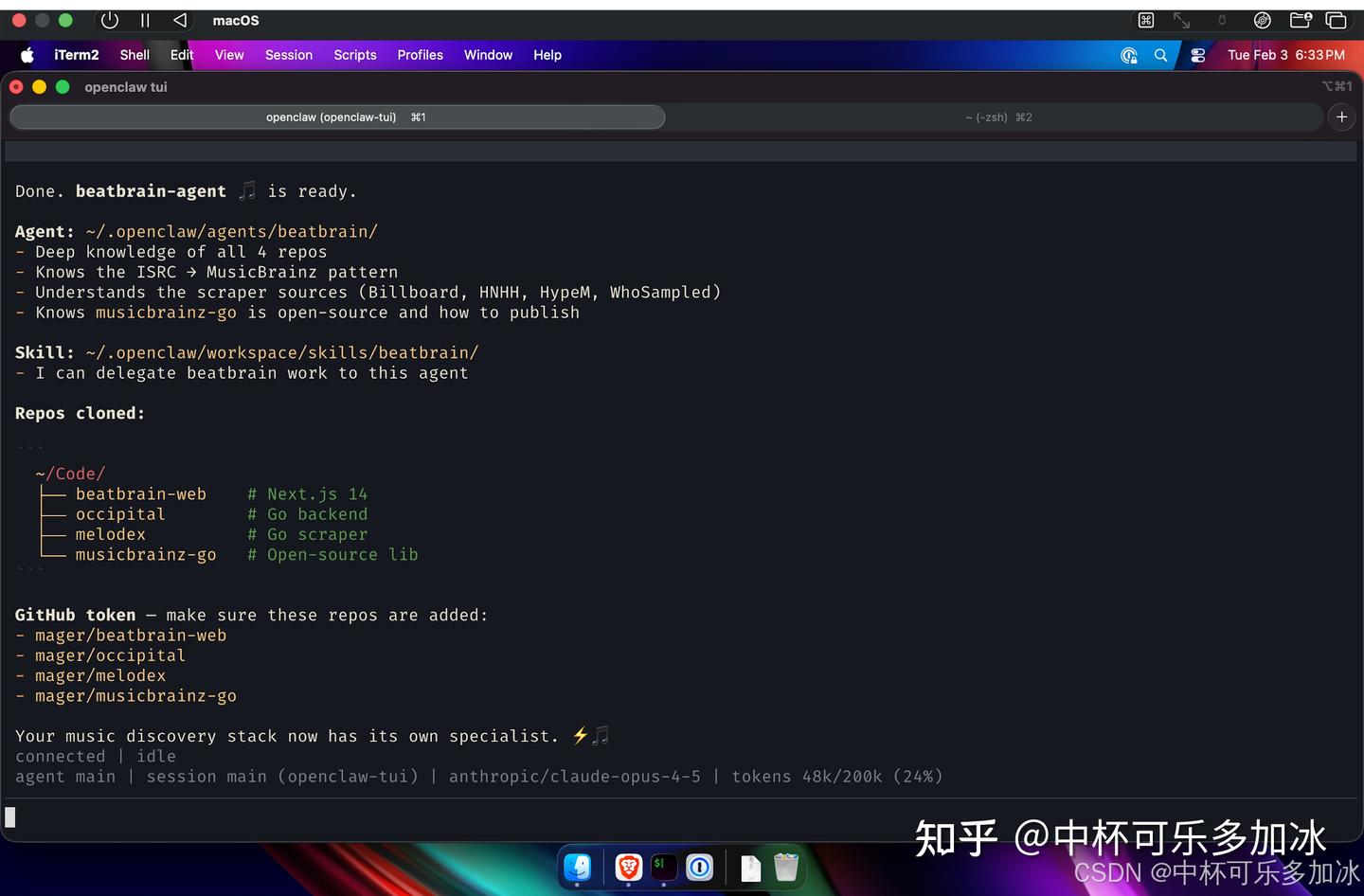Screen dimensions: 1364x896
Task: Click the "# Open-source lib" comment
Action: click(x=332, y=554)
